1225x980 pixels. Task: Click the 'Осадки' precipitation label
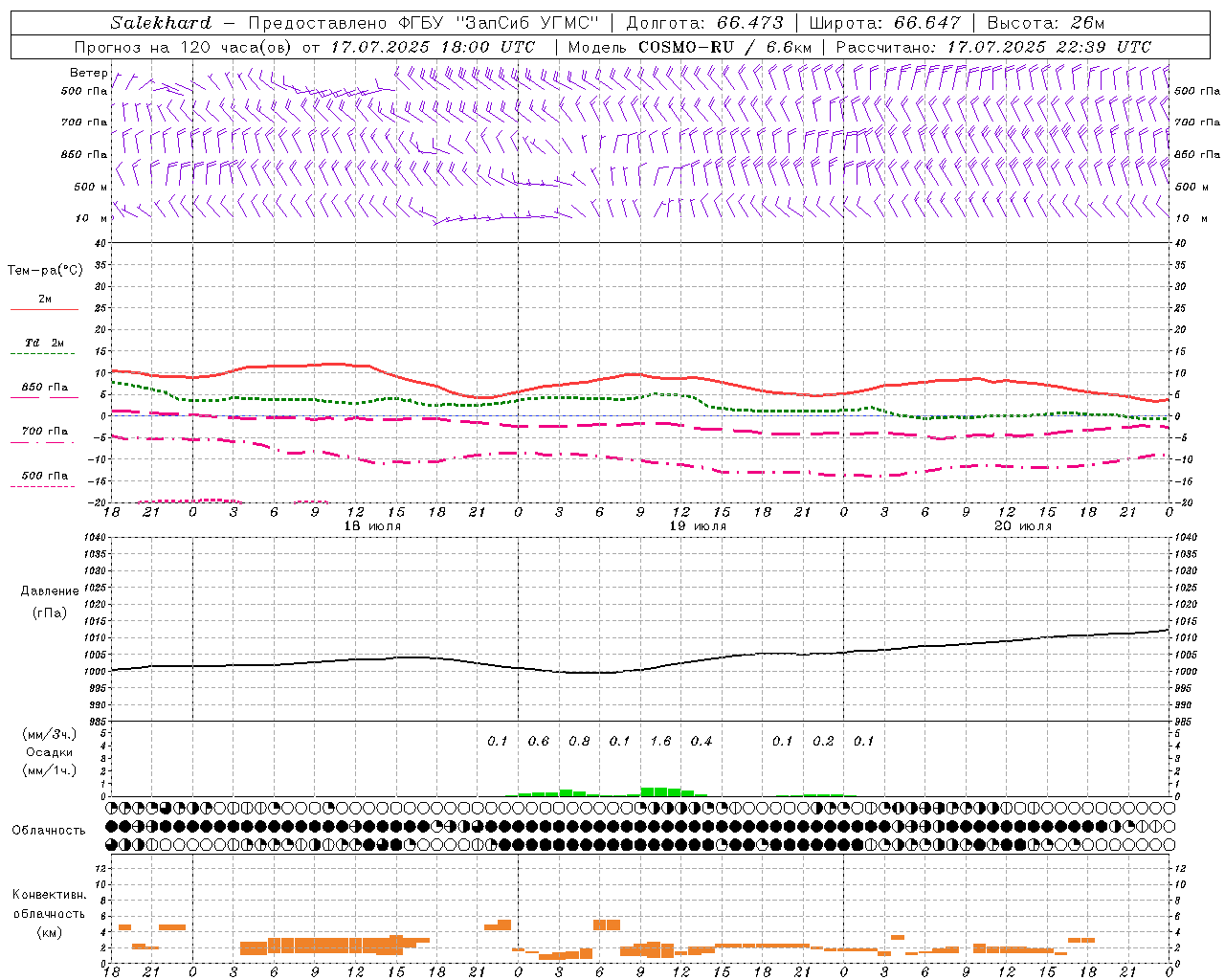[x=50, y=752]
